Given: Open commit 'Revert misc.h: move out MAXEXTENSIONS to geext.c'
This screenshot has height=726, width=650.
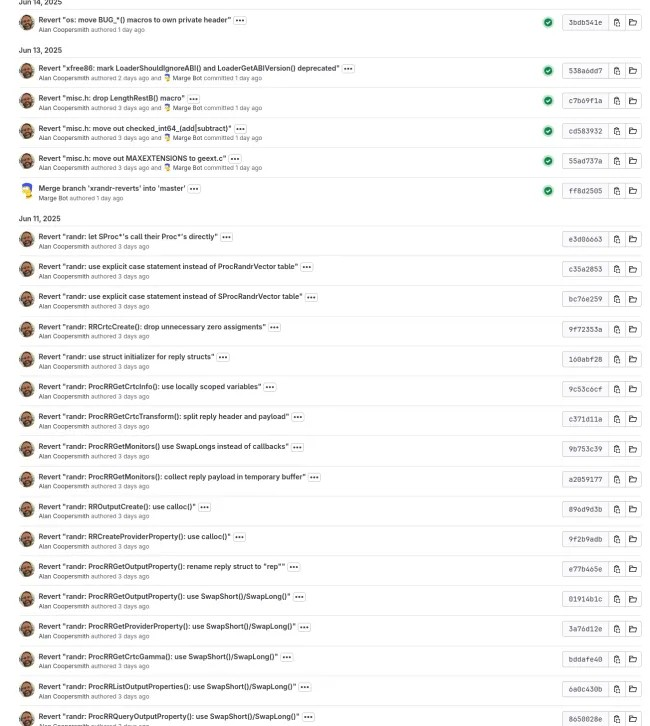Looking at the screenshot, I should pos(132,158).
